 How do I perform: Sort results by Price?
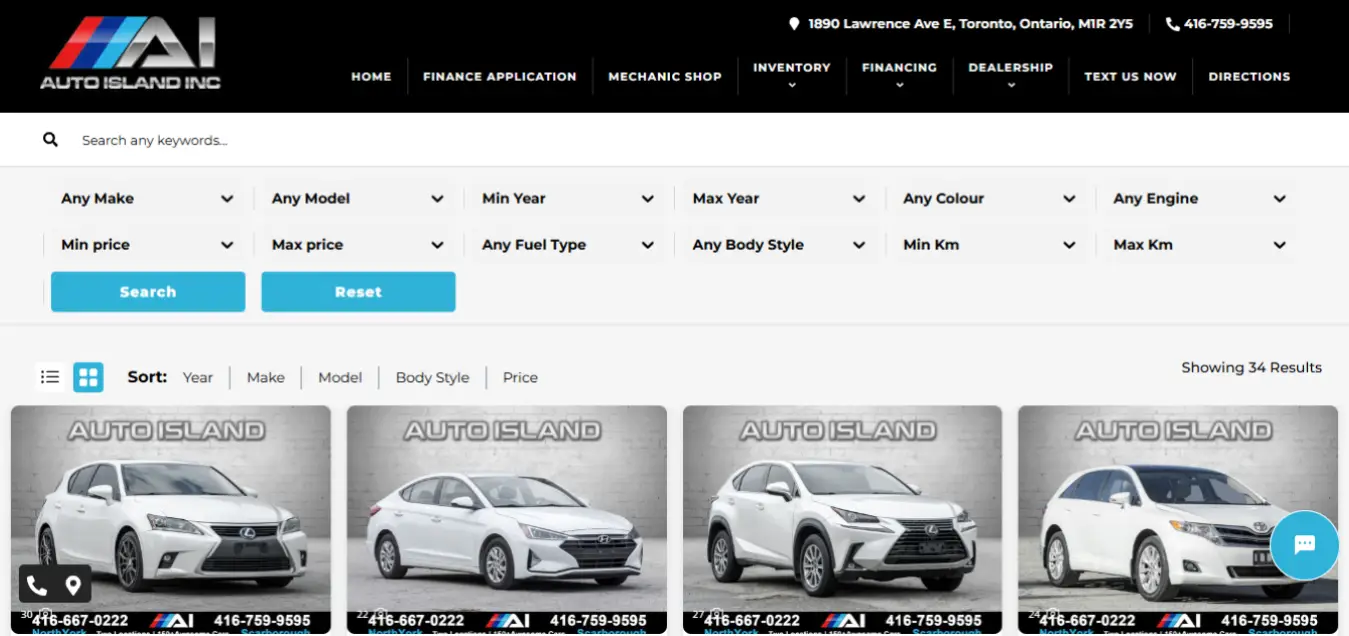520,378
